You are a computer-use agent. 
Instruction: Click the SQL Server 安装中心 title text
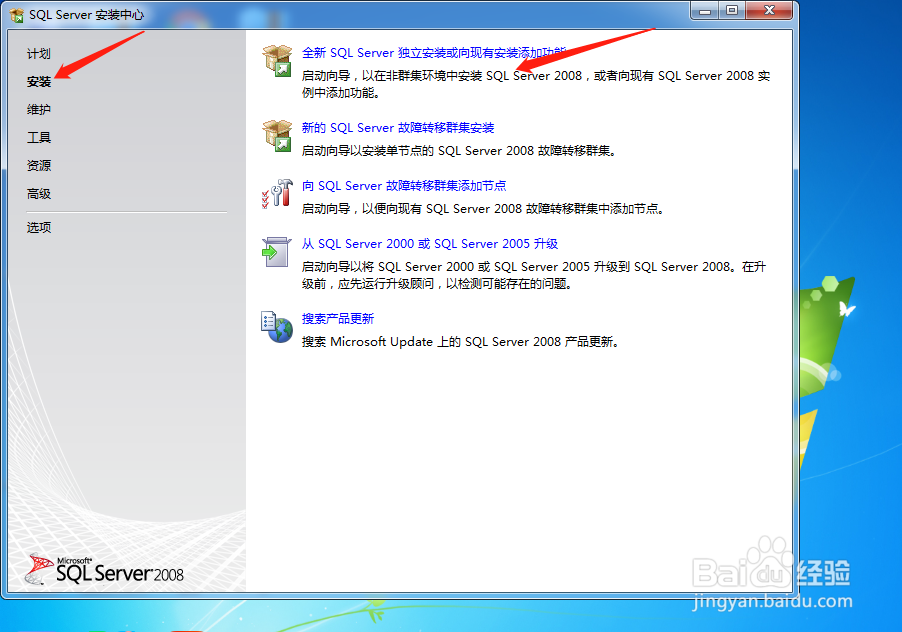(86, 15)
